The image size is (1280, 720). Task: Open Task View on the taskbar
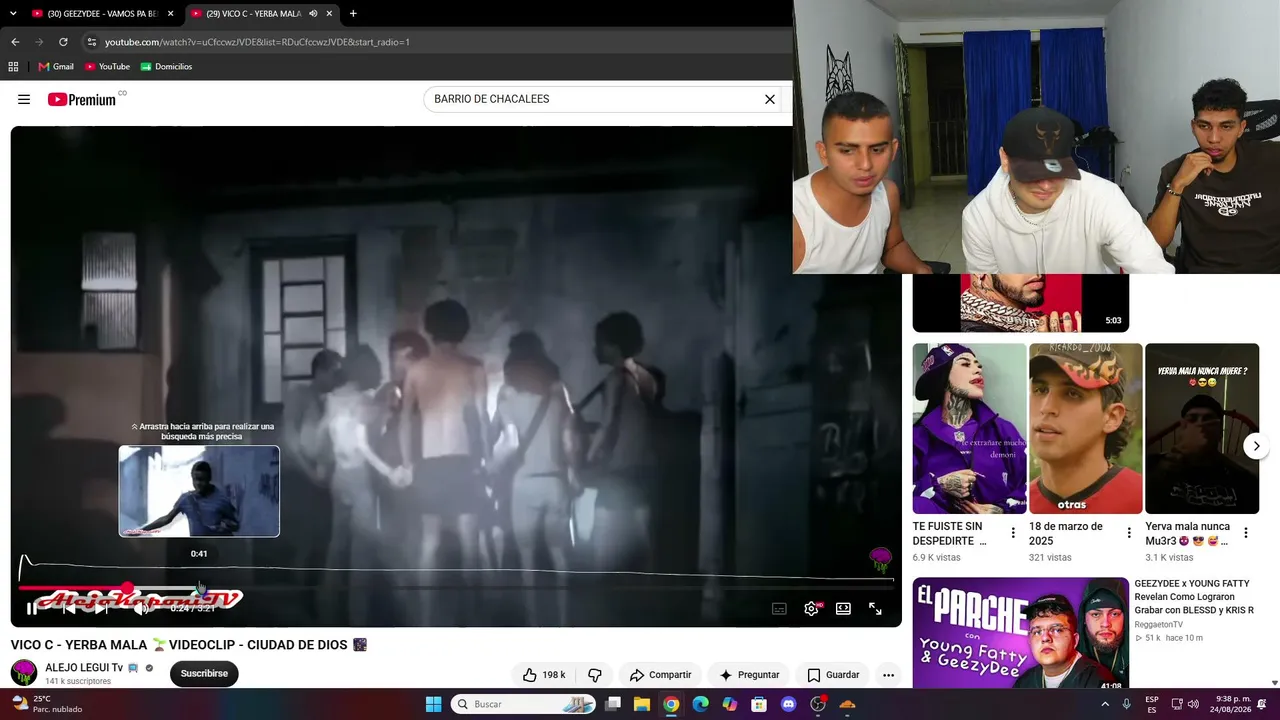click(613, 704)
